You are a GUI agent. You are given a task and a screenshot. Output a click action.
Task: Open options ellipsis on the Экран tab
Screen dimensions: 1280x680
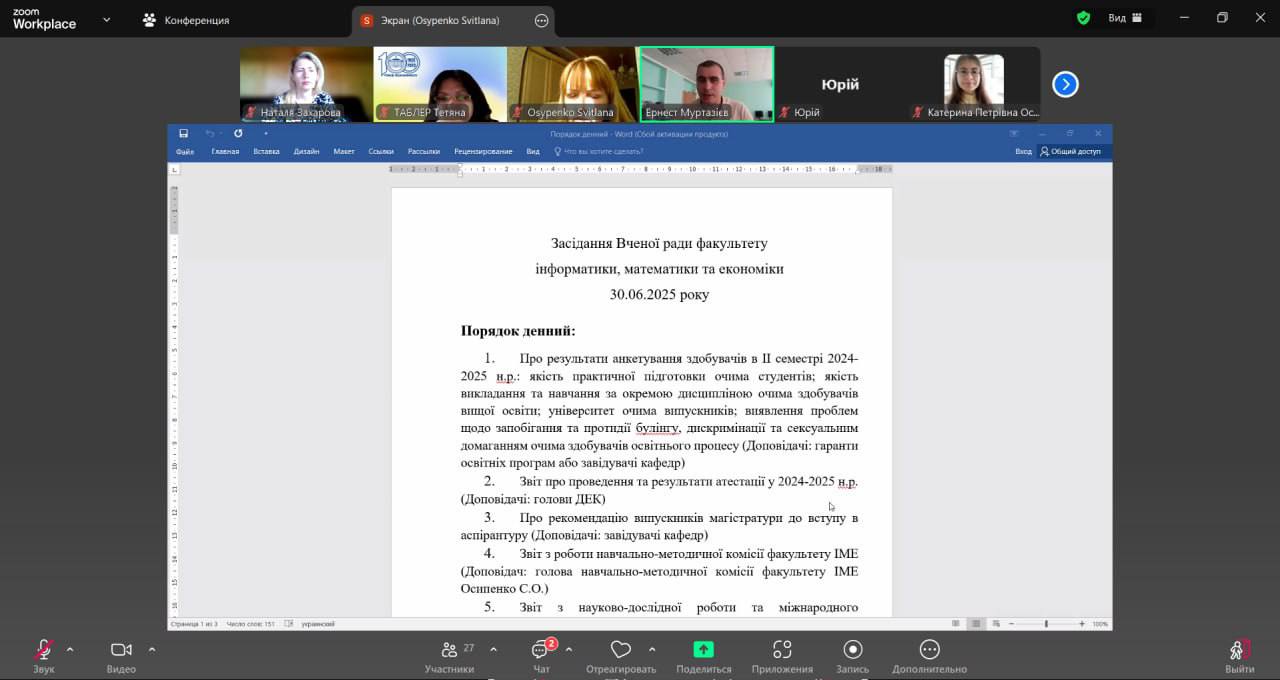tap(541, 20)
